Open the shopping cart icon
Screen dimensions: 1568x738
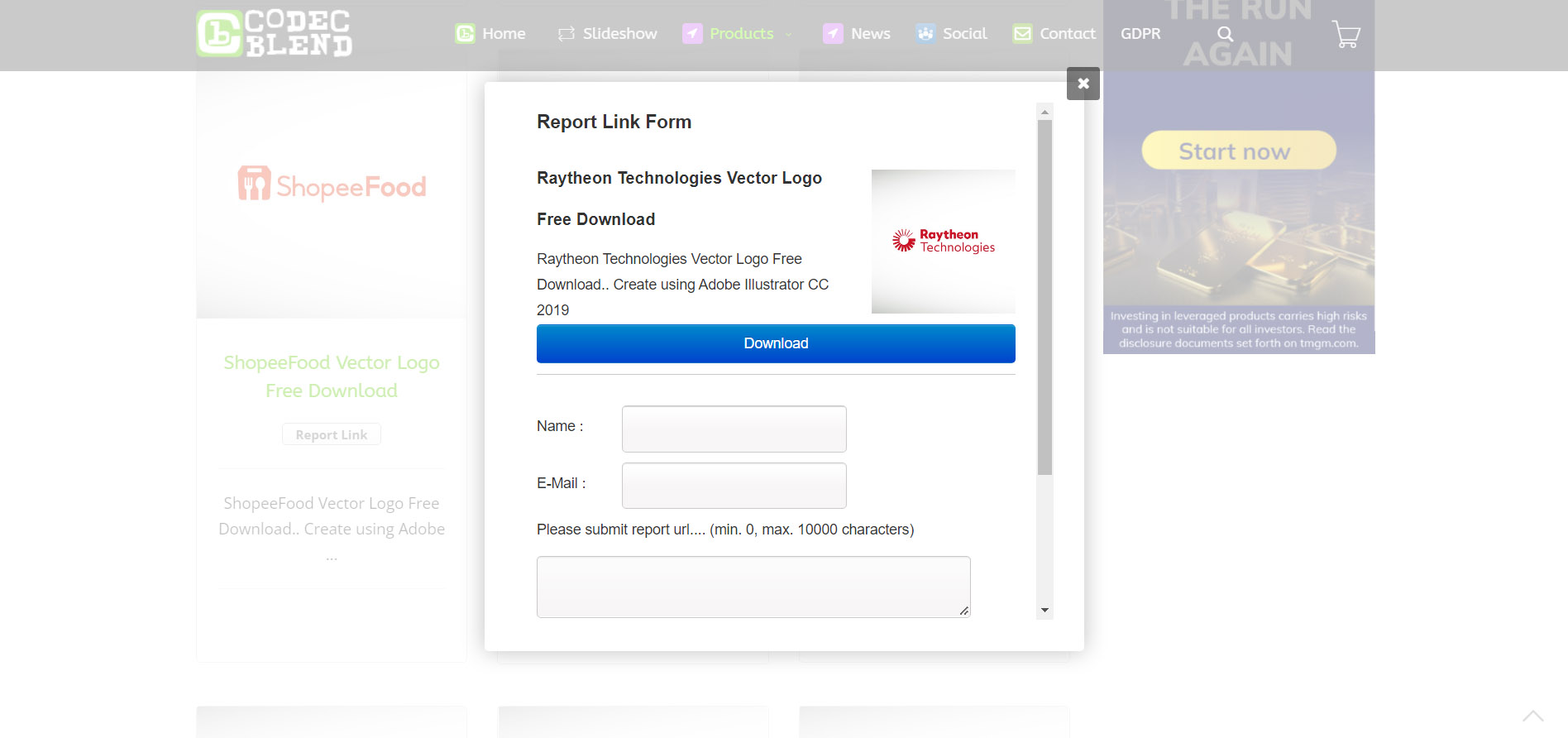[1346, 35]
